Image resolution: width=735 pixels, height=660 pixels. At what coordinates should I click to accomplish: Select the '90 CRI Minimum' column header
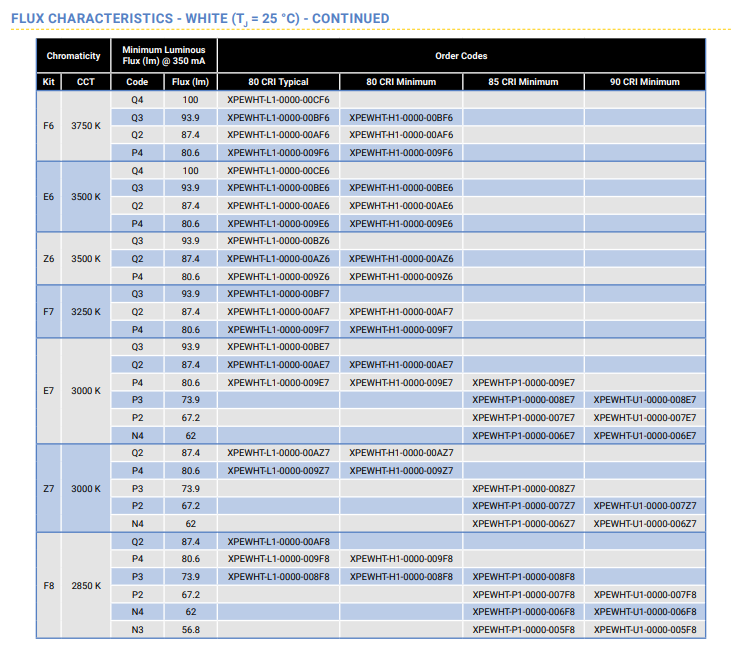(645, 82)
